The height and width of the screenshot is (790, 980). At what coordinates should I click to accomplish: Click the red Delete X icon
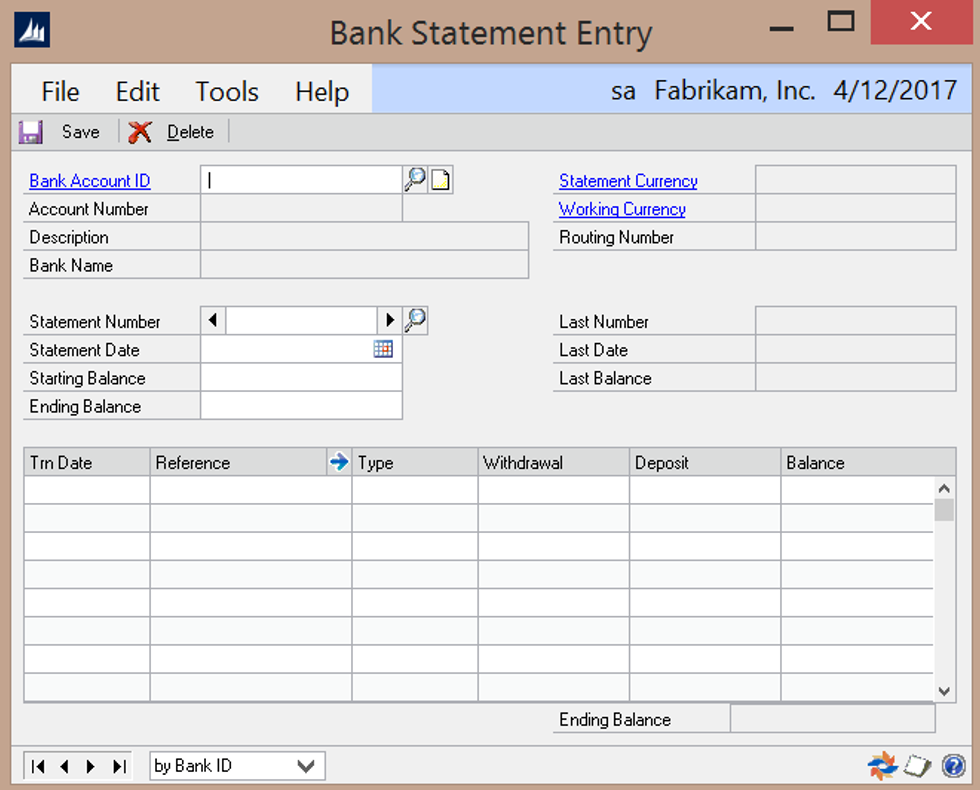(140, 132)
